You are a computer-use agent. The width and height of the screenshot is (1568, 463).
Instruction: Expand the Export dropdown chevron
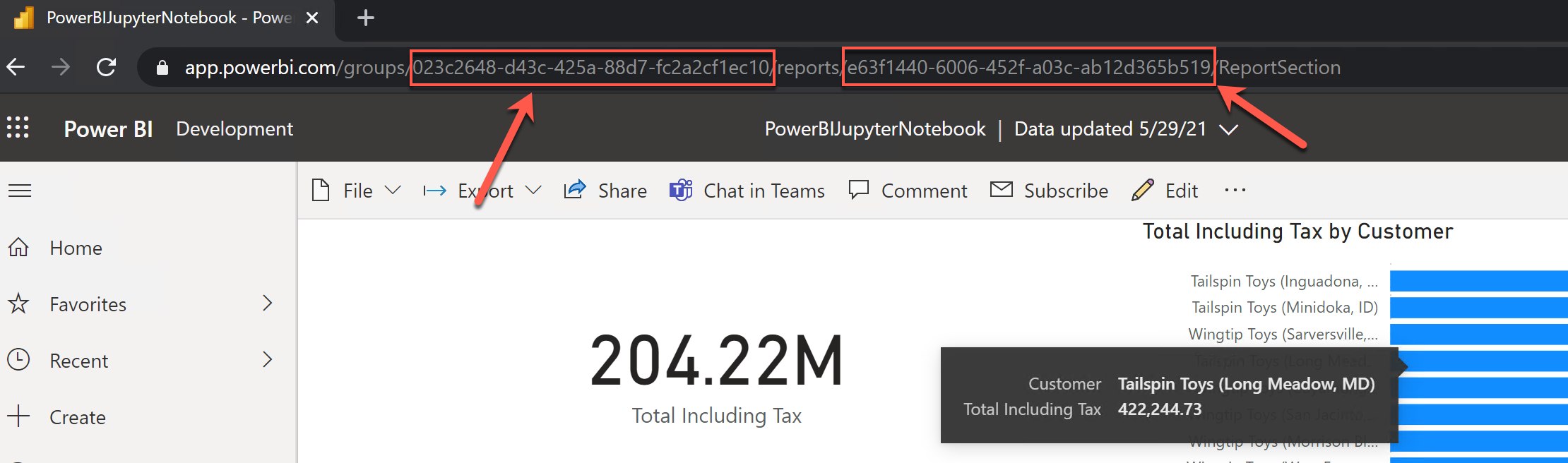[x=533, y=190]
